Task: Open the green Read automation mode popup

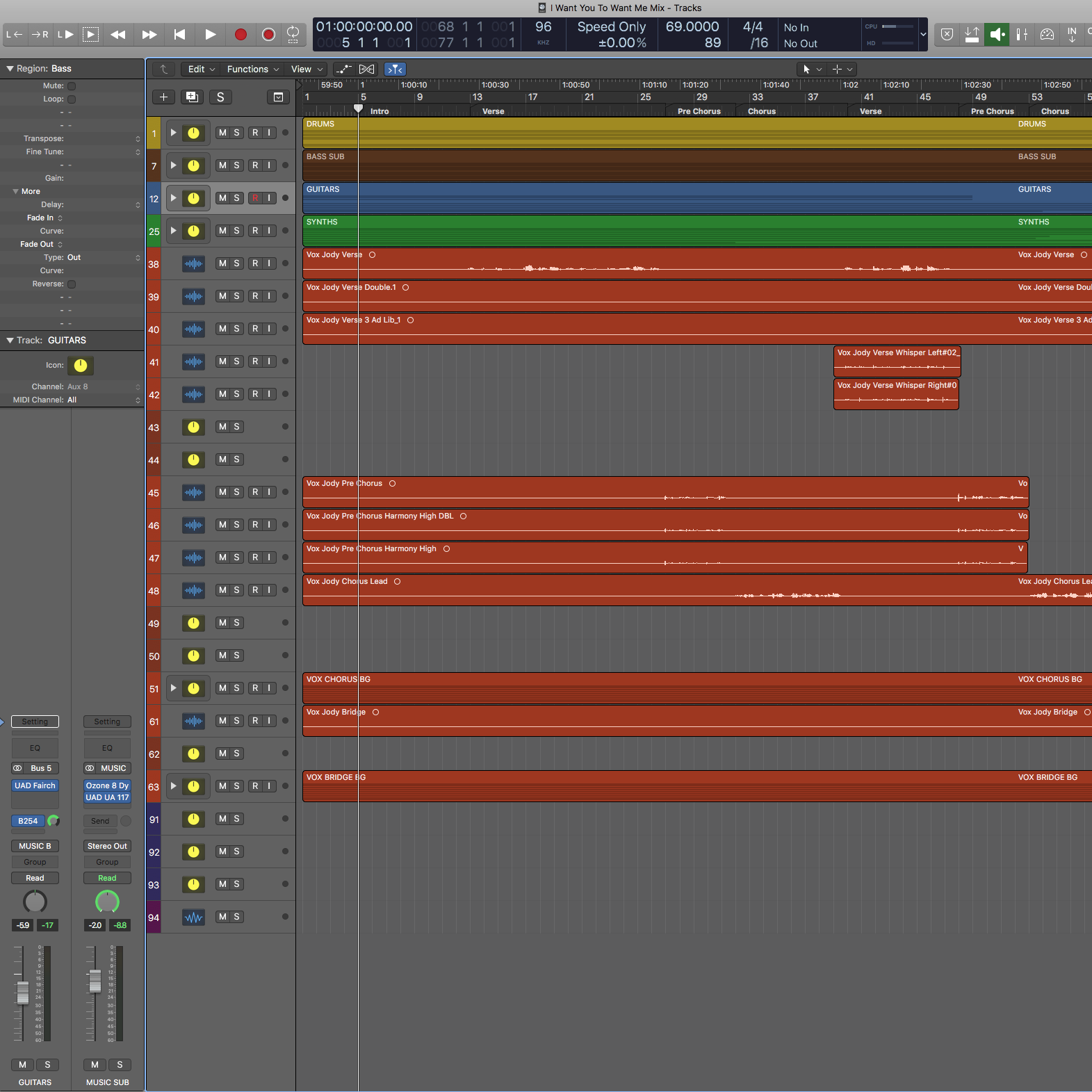Action: tap(107, 878)
